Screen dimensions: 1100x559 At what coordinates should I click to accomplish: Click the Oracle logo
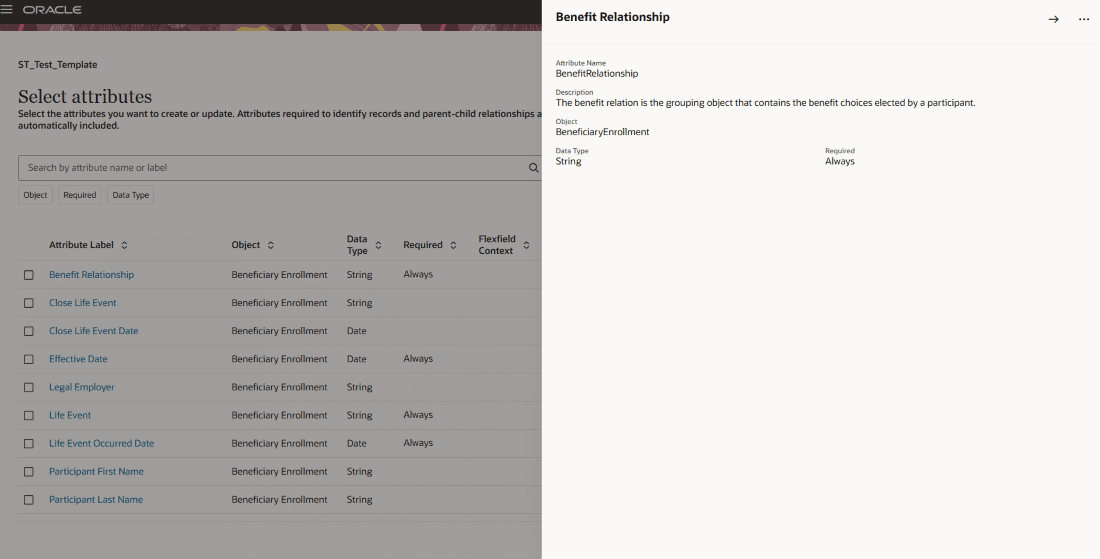coord(52,10)
